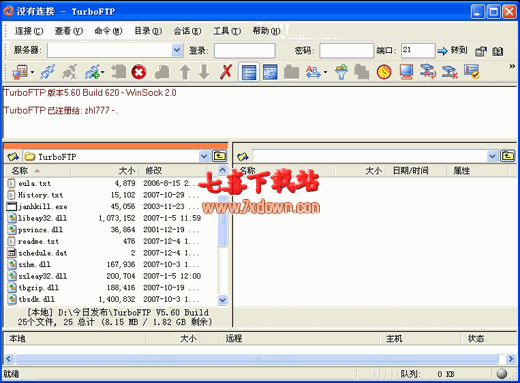Click the red abort circle icon
520x383 pixels.
click(x=139, y=72)
